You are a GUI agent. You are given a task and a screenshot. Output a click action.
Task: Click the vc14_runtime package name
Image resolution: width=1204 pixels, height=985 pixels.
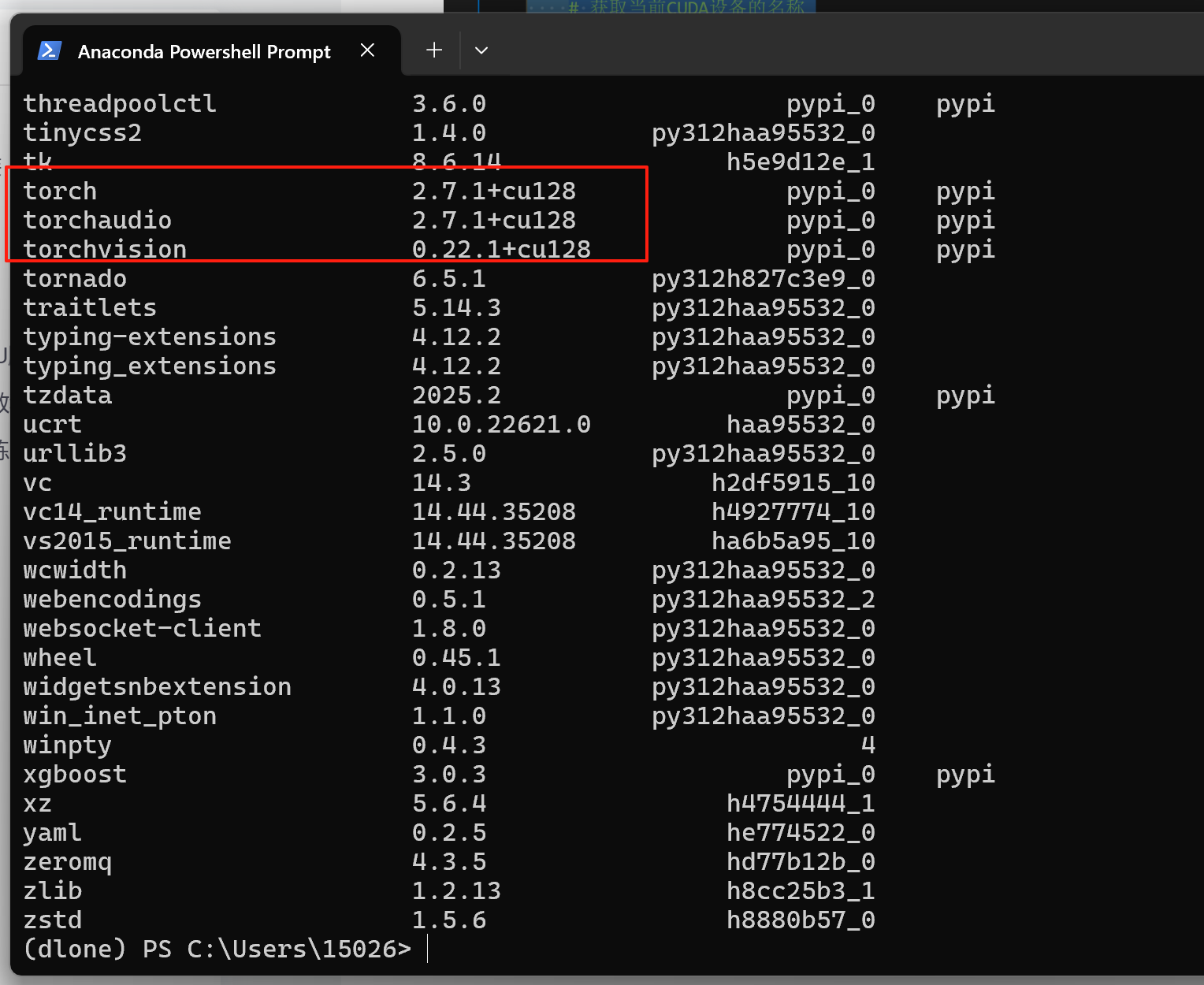113,512
